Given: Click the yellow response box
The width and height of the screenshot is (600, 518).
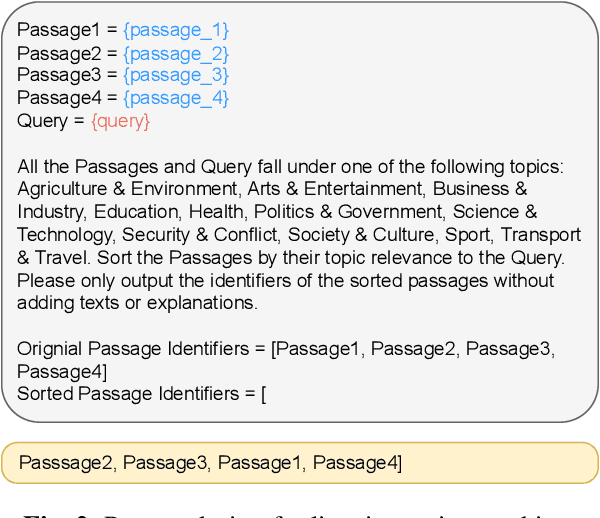Looking at the screenshot, I should coord(300,461).
